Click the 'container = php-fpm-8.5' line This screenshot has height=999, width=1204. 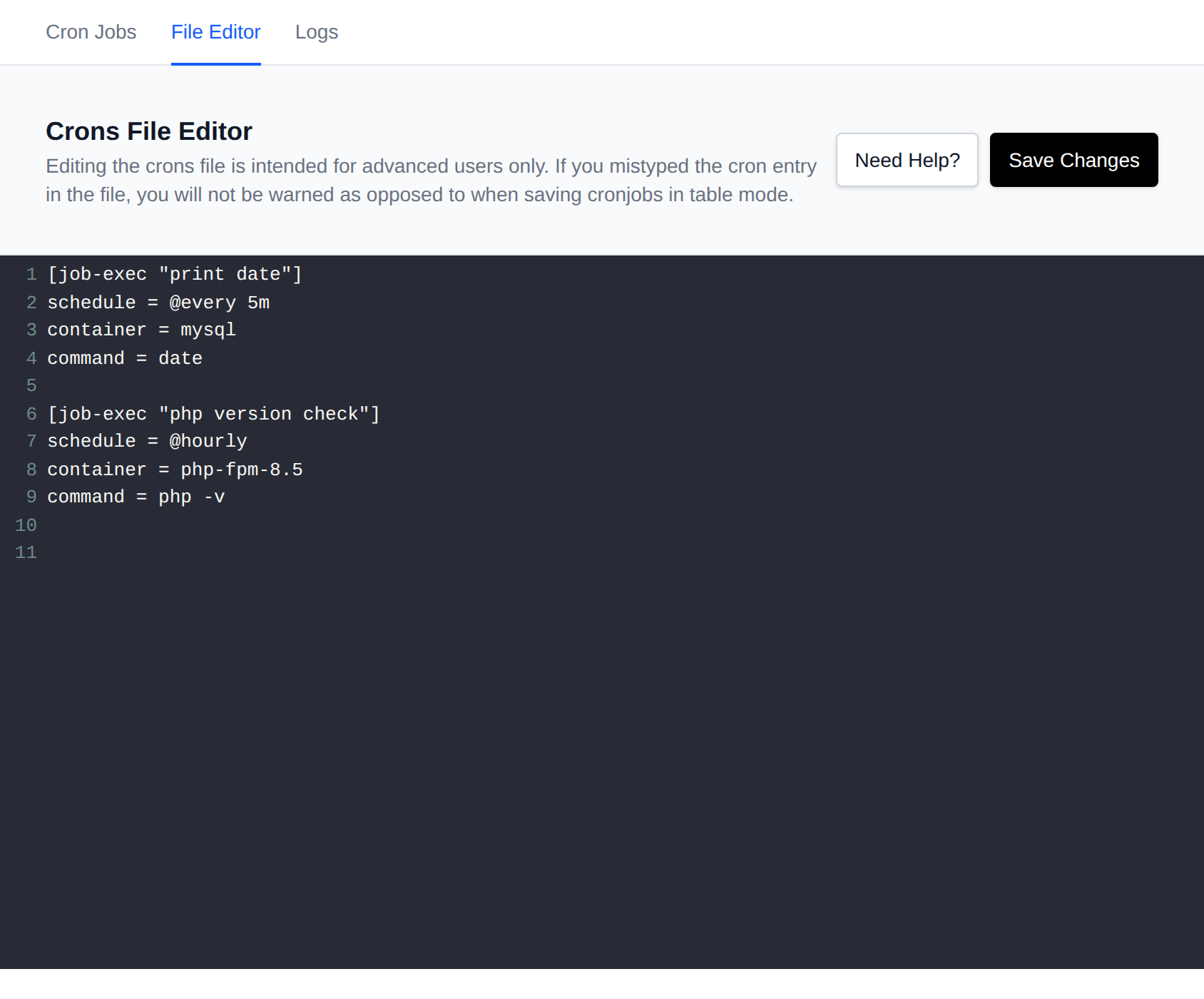pos(175,469)
